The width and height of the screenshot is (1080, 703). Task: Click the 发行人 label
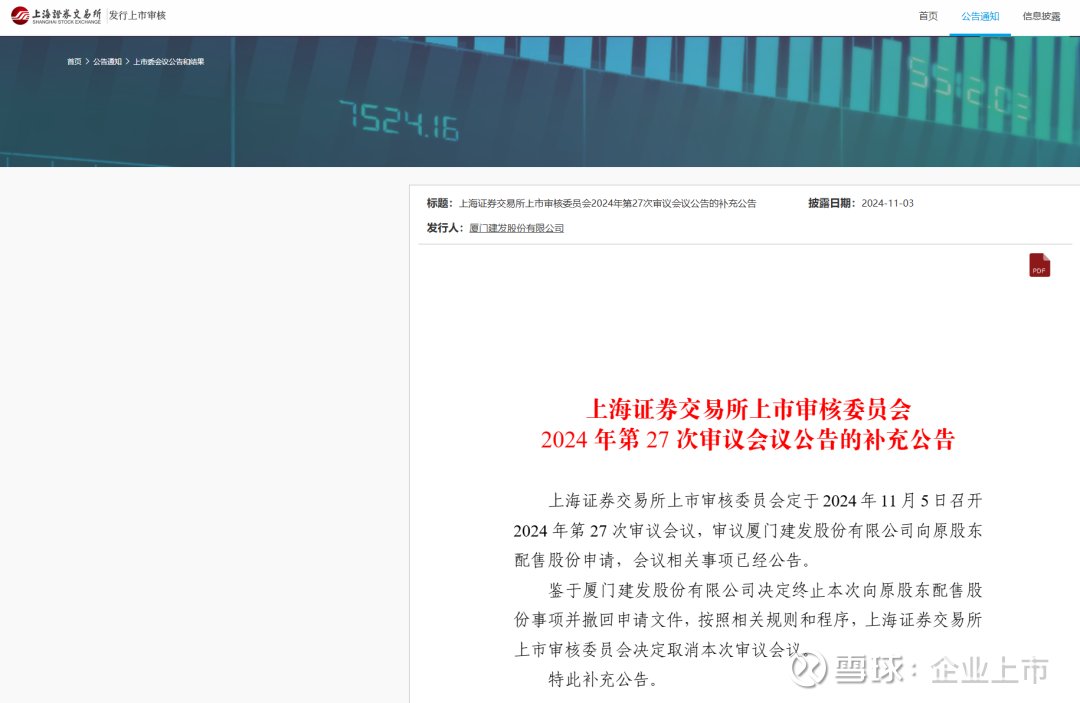pyautogui.click(x=445, y=228)
